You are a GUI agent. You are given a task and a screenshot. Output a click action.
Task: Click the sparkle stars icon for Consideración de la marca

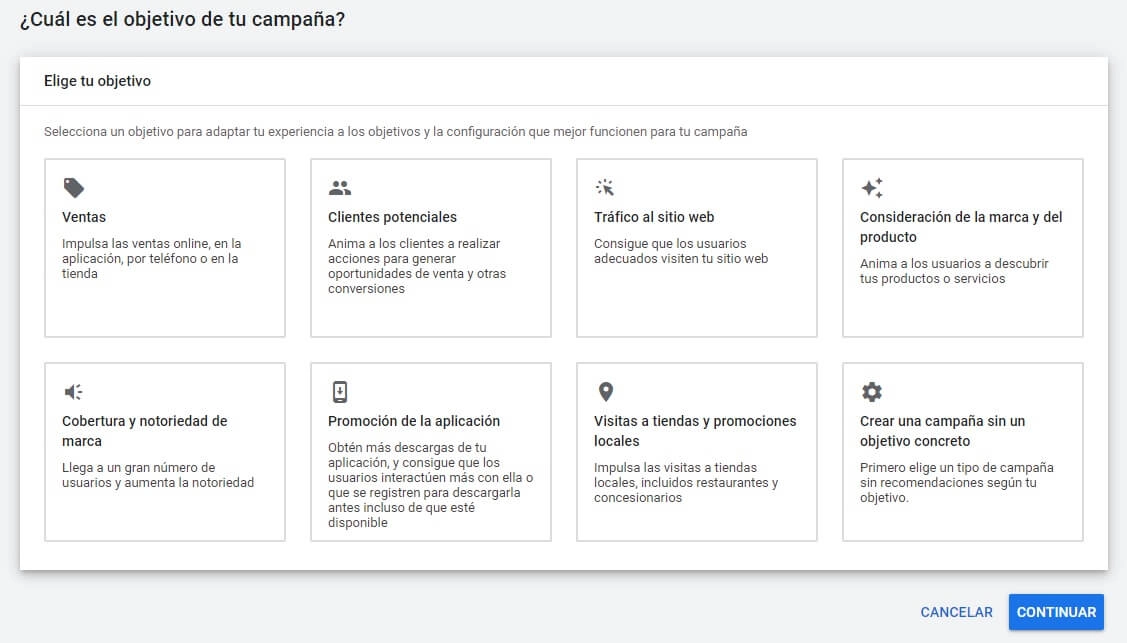pos(872,188)
